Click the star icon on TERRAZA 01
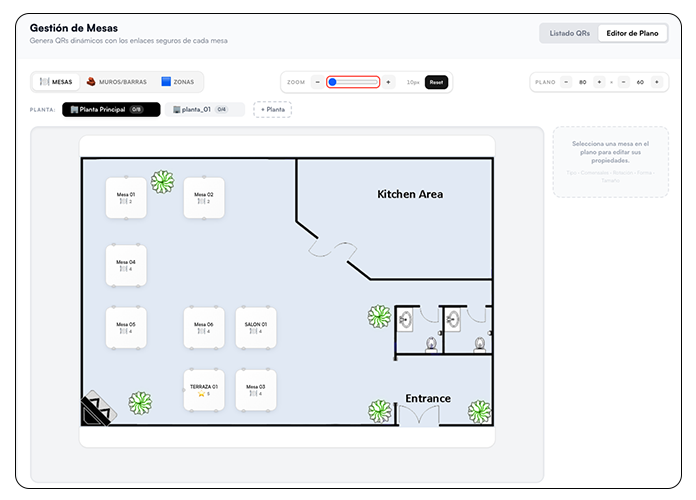This screenshot has height=500, width=696. coord(201,394)
